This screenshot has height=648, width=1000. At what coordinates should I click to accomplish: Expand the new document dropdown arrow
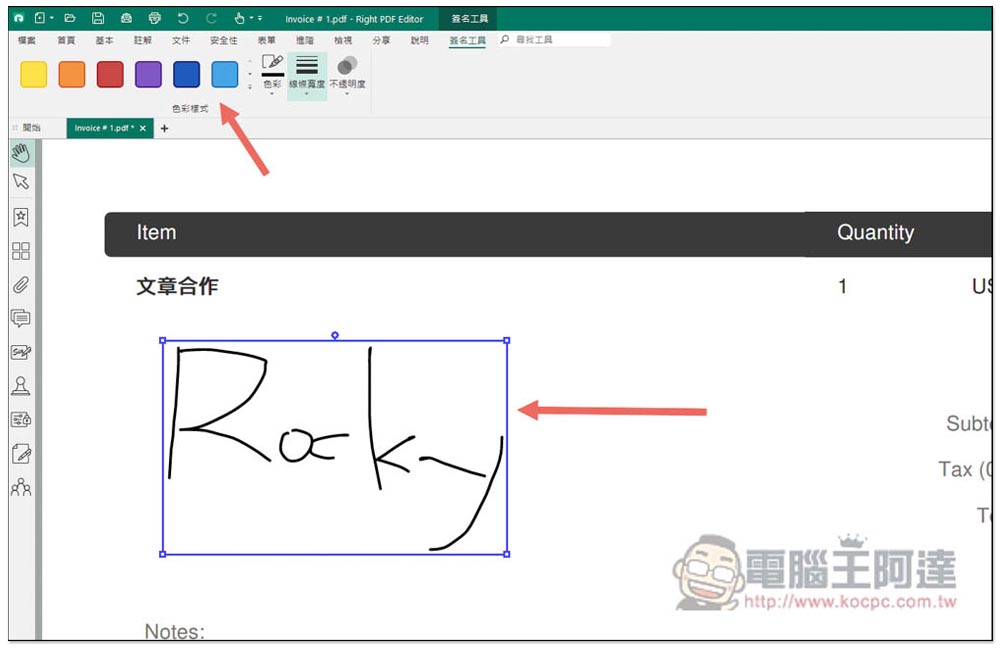pos(52,18)
